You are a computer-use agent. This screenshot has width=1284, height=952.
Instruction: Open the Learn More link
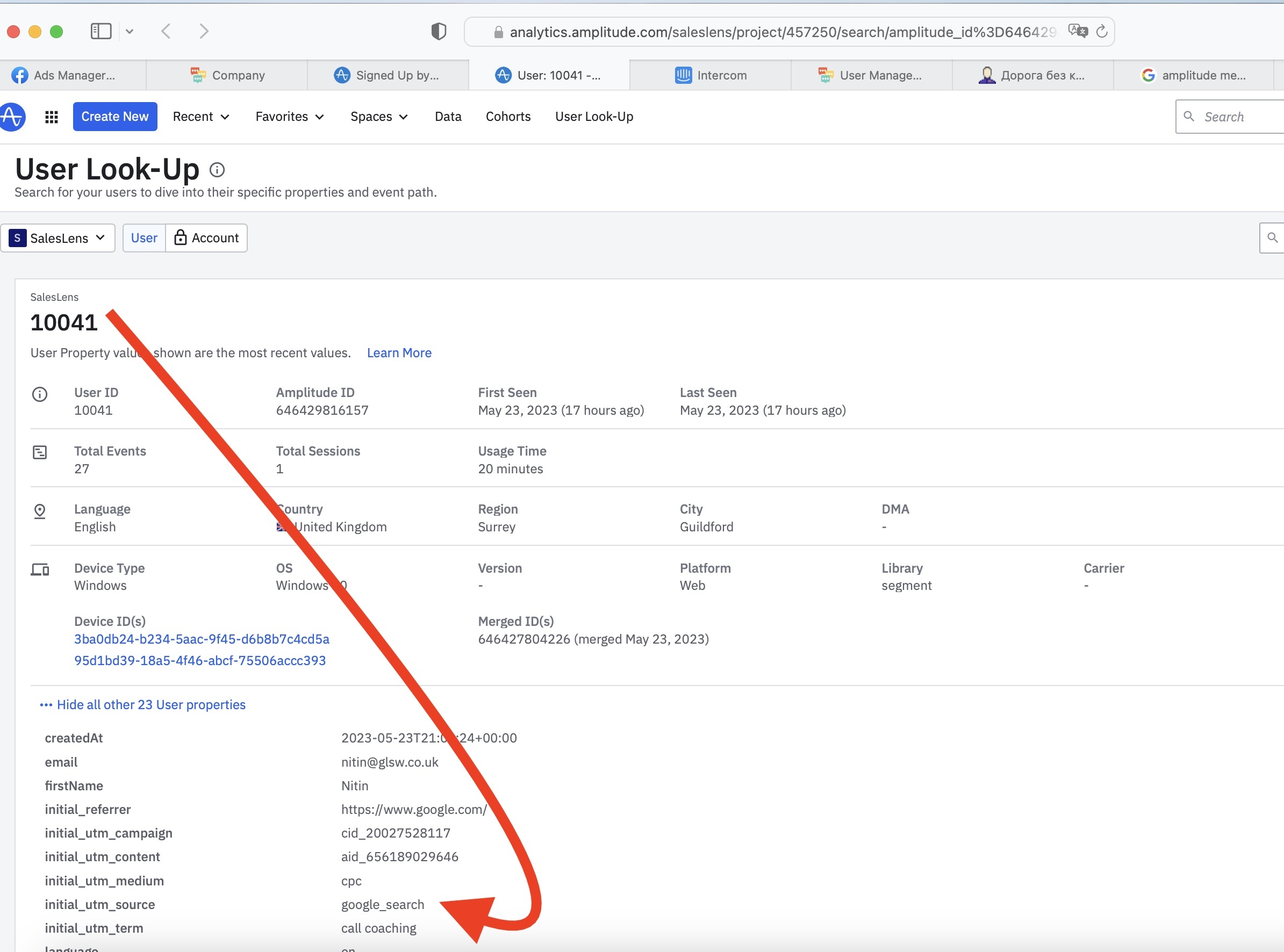click(399, 352)
